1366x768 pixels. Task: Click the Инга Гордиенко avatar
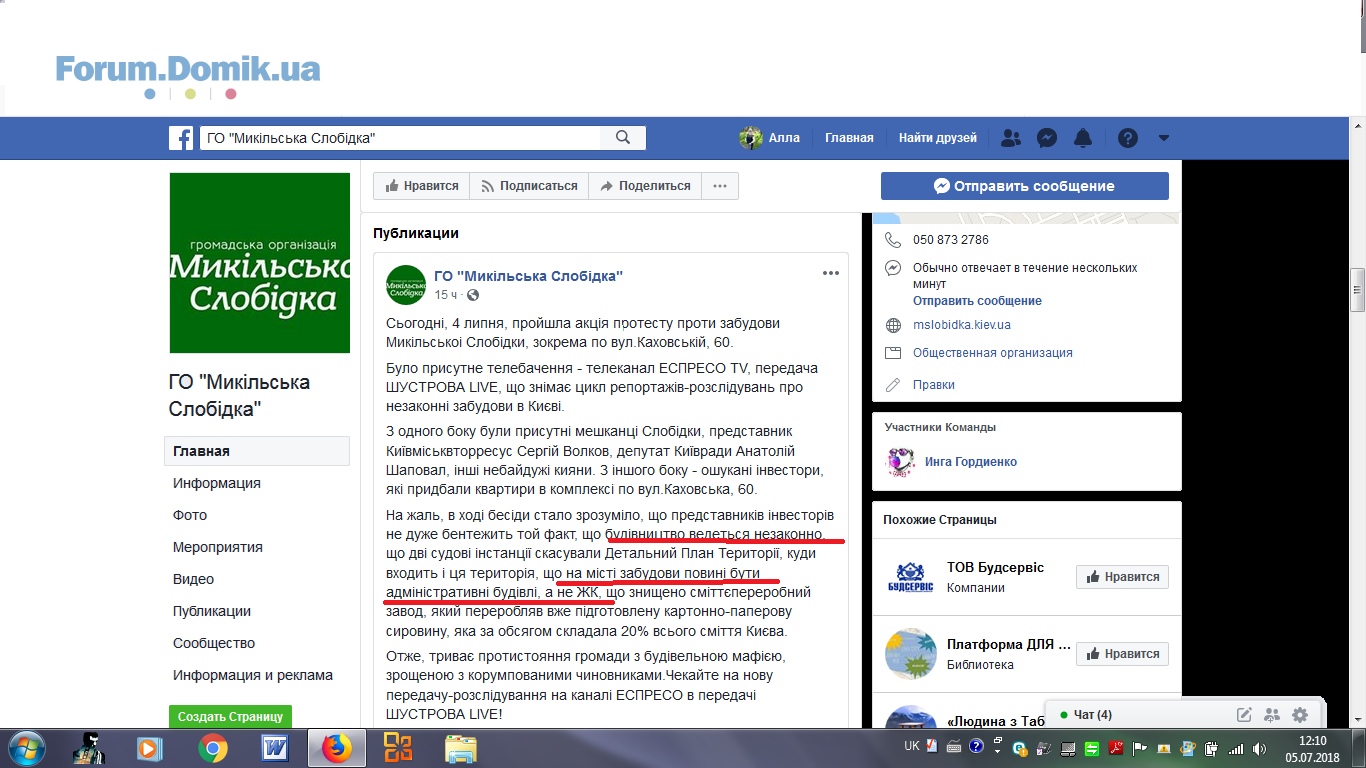point(902,462)
